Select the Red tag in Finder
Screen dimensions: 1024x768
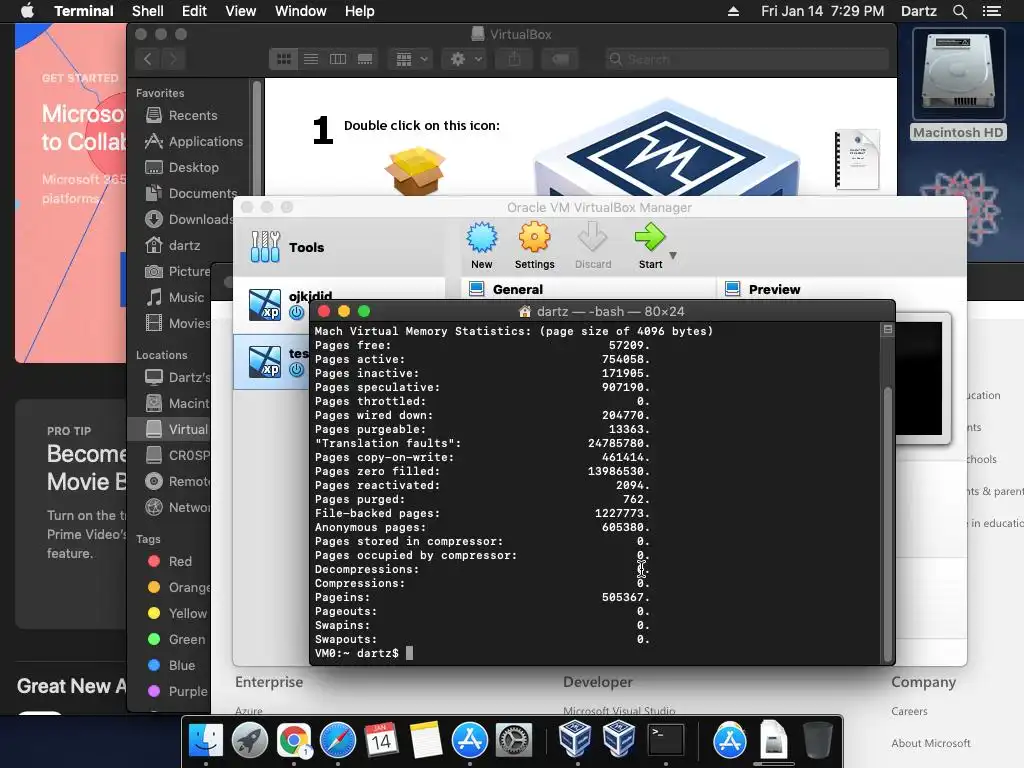click(x=170, y=561)
